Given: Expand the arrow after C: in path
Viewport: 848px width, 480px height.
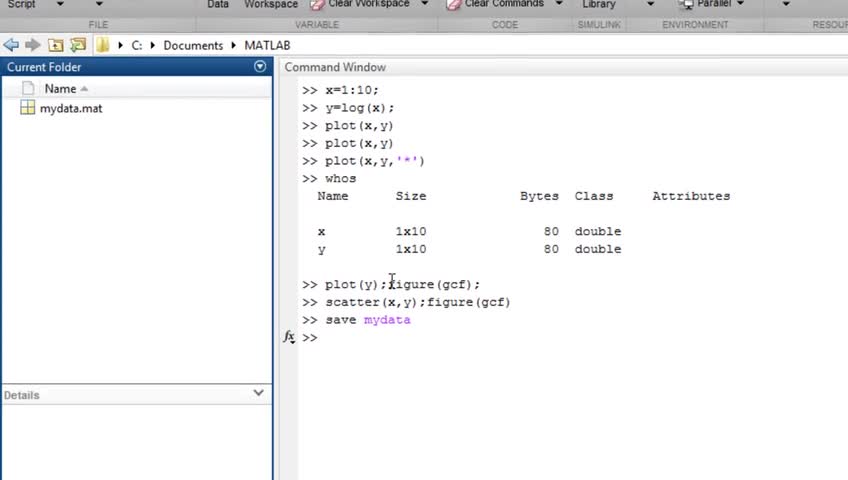Looking at the screenshot, I should point(153,45).
